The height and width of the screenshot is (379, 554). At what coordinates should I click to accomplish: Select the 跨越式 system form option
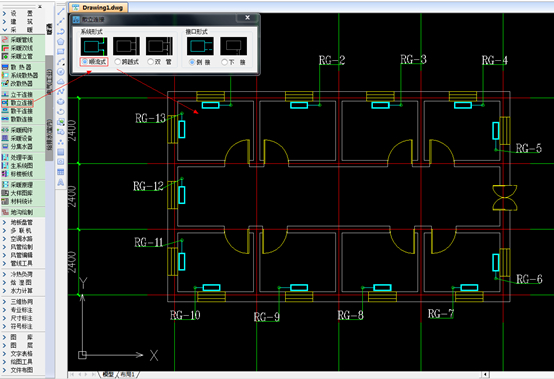(127, 62)
